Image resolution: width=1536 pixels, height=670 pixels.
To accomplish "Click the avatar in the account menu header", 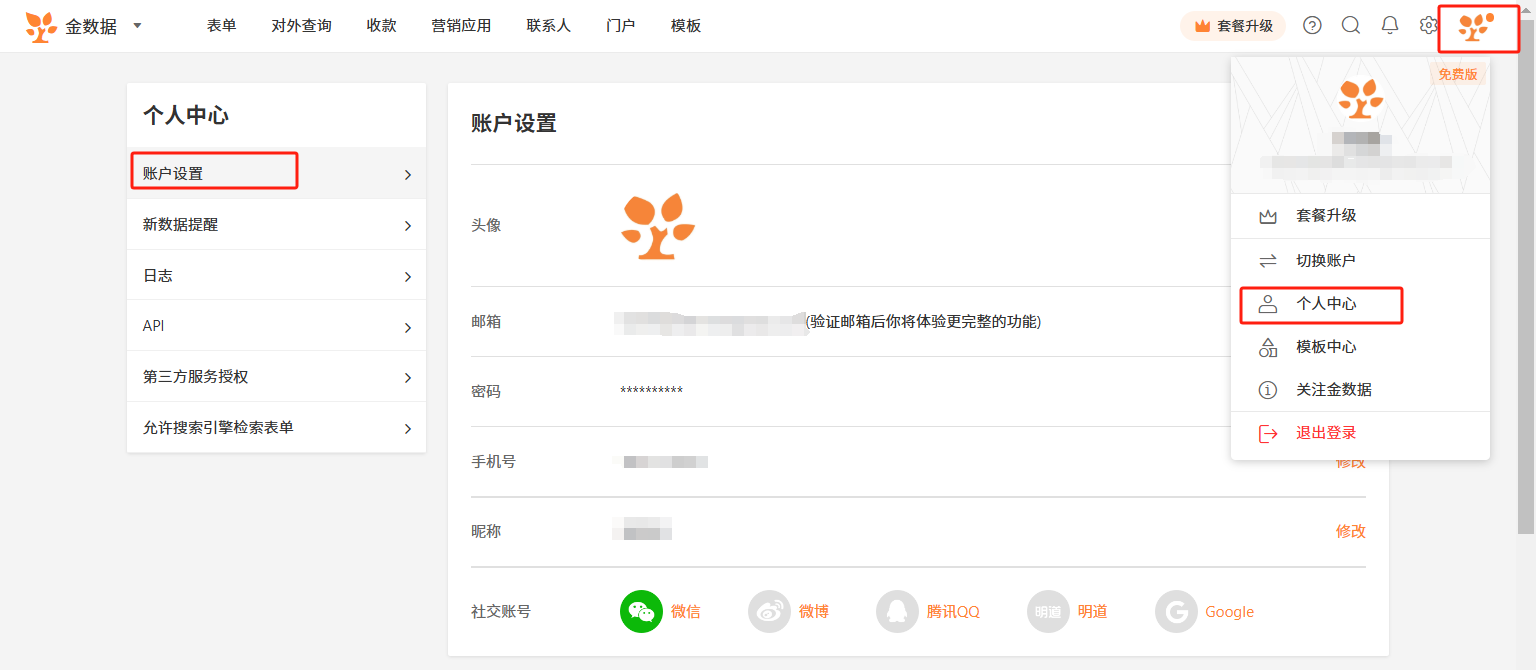I will (1360, 99).
